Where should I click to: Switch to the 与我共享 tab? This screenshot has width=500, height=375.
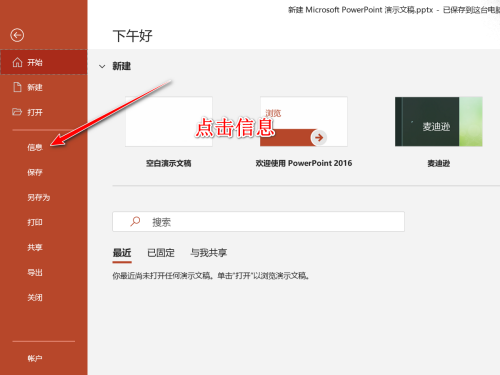pyautogui.click(x=208, y=253)
